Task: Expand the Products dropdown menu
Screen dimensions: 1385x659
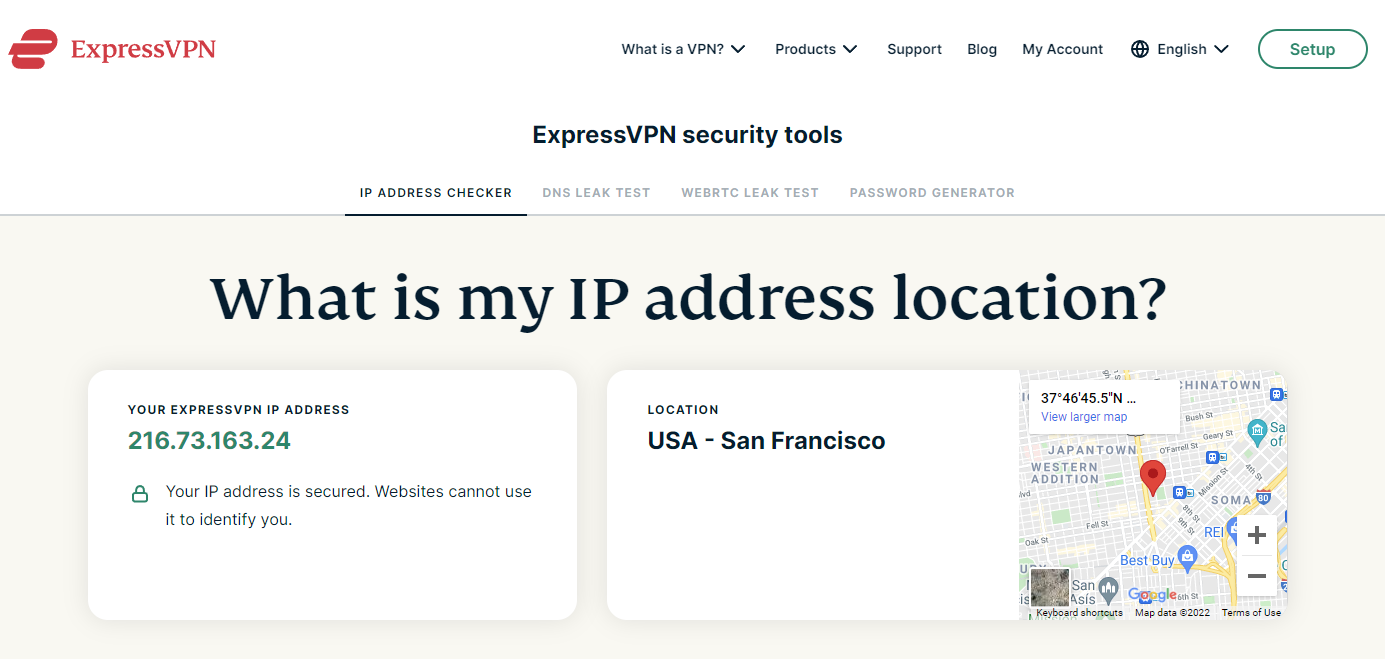Action: (x=816, y=49)
